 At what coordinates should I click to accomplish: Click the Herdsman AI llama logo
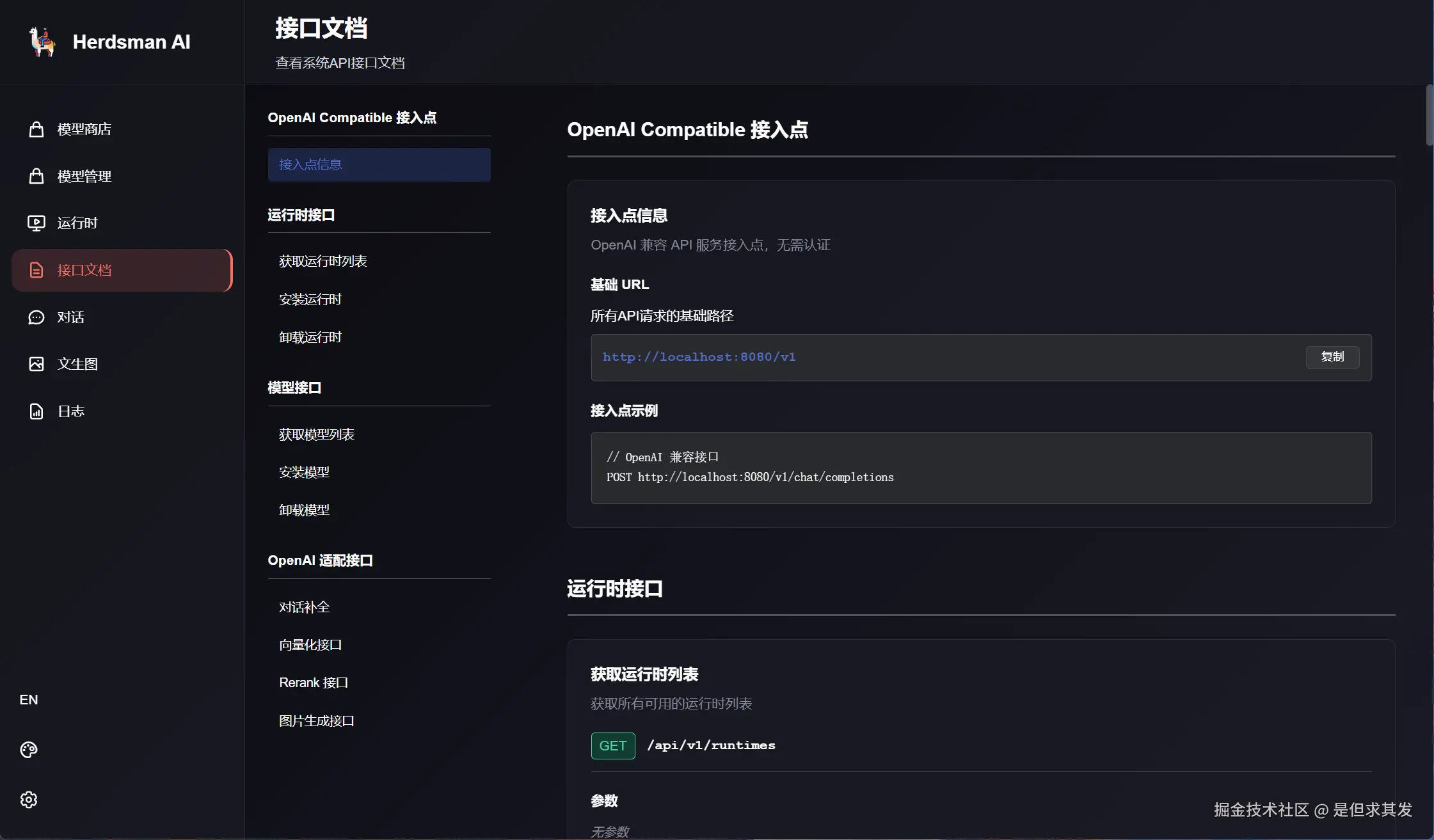pos(42,42)
